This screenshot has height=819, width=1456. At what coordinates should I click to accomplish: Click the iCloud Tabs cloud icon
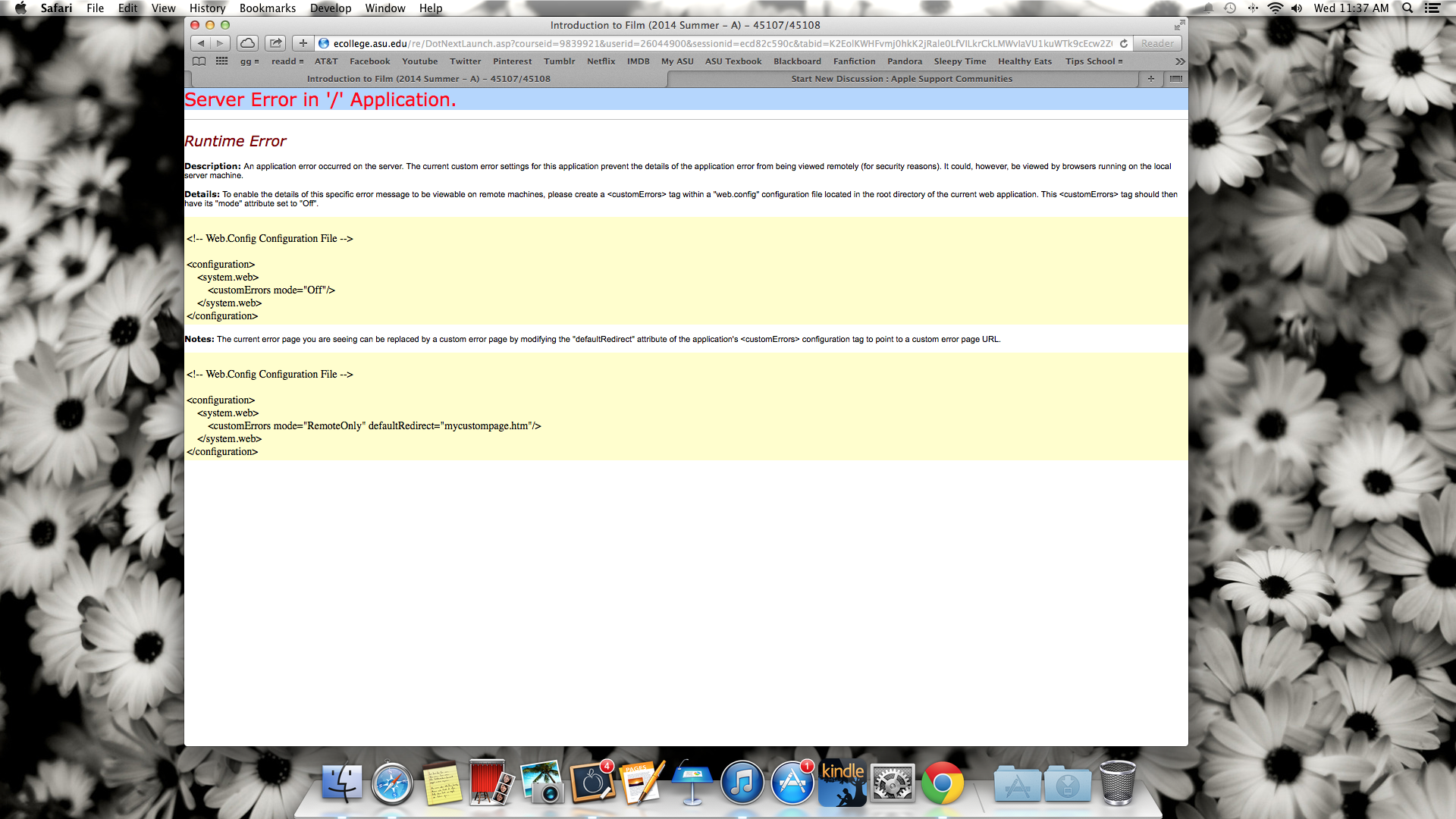point(247,43)
